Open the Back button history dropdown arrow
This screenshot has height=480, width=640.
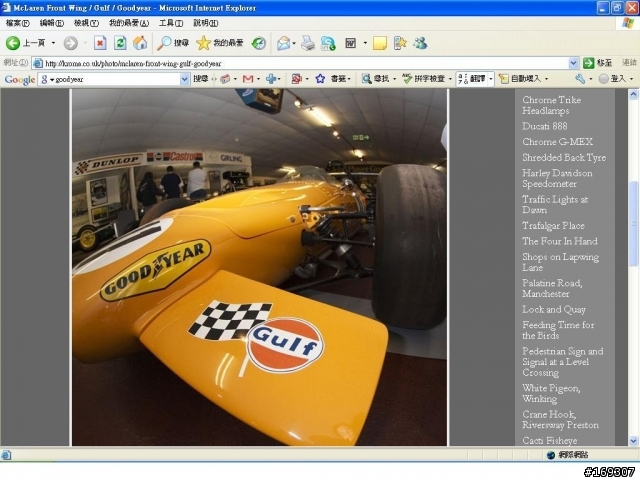[53, 43]
